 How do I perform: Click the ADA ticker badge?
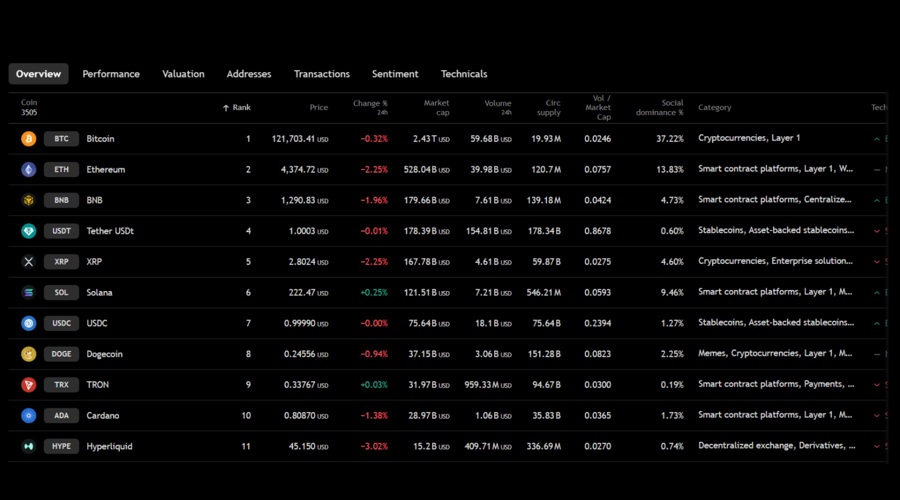point(61,416)
